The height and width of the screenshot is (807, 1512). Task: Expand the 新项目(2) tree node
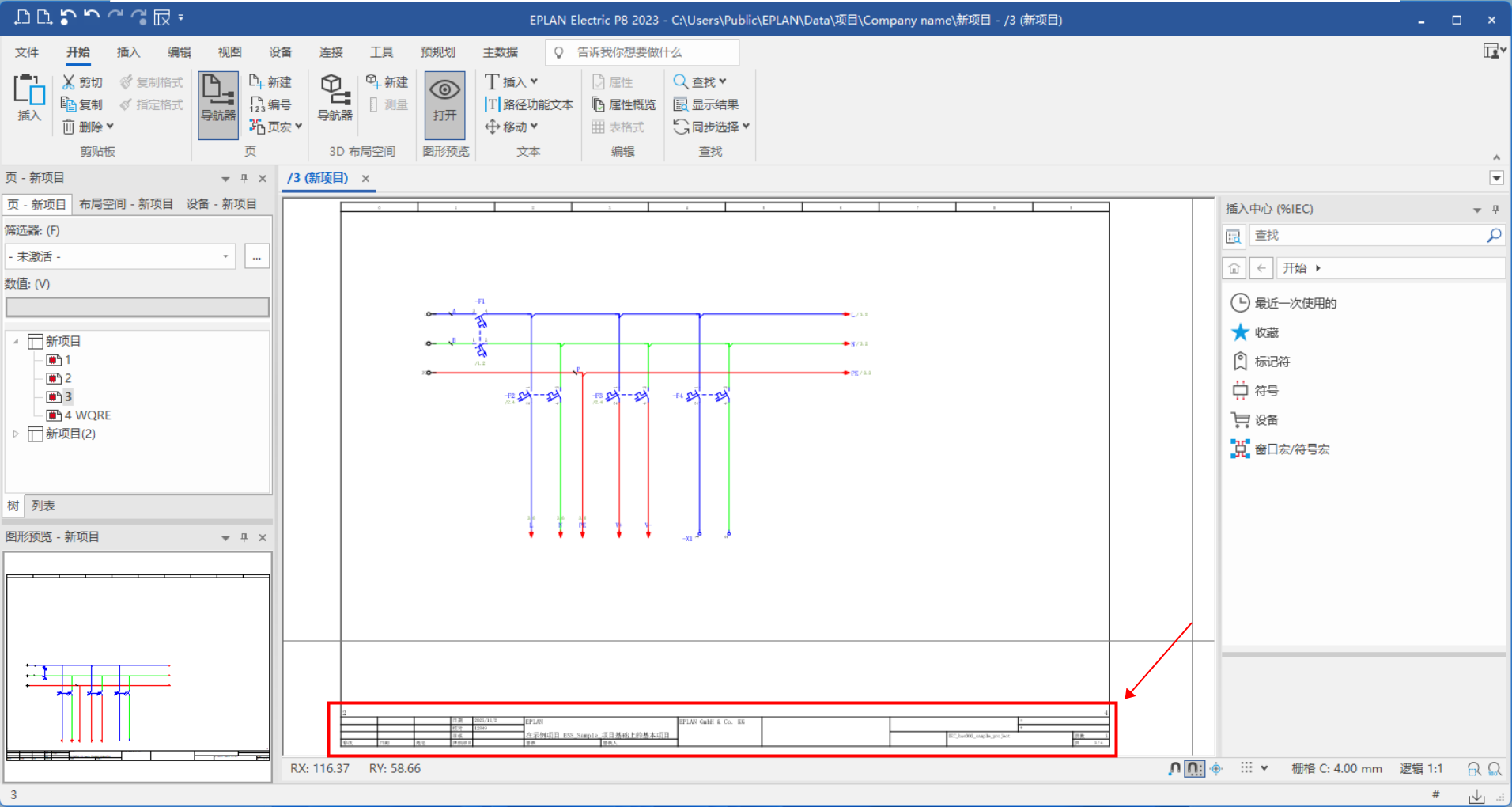coord(16,434)
